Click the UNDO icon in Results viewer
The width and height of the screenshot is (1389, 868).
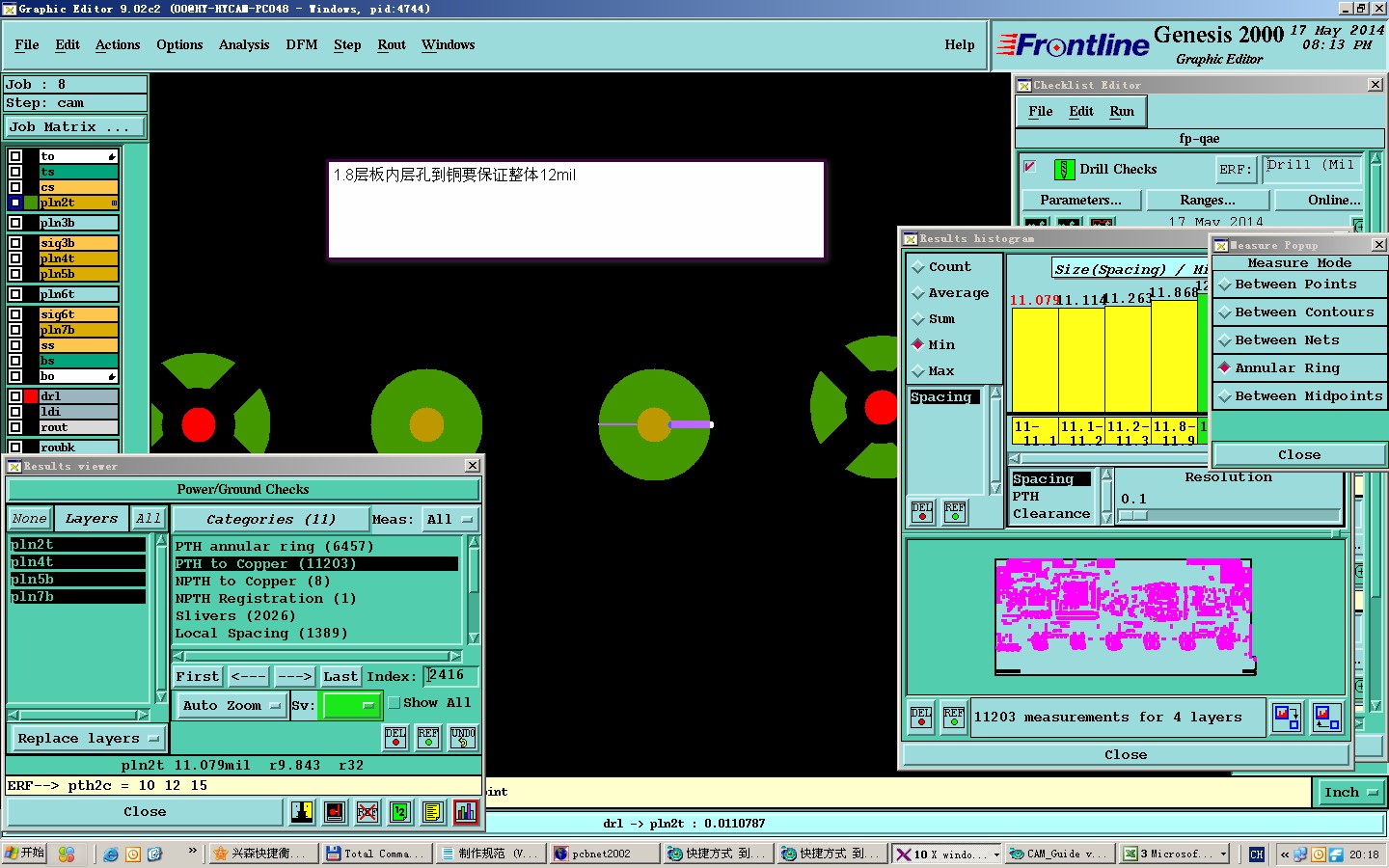[x=463, y=738]
